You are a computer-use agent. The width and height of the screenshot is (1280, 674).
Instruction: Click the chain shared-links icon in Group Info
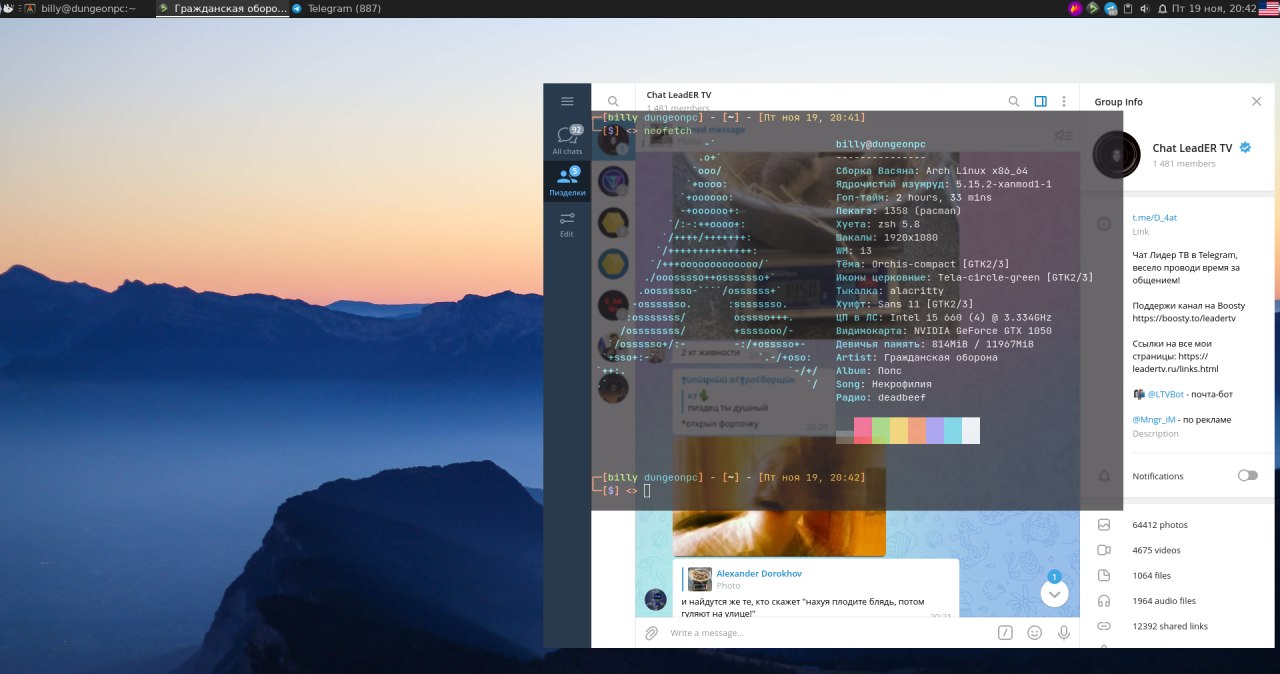(x=1104, y=626)
